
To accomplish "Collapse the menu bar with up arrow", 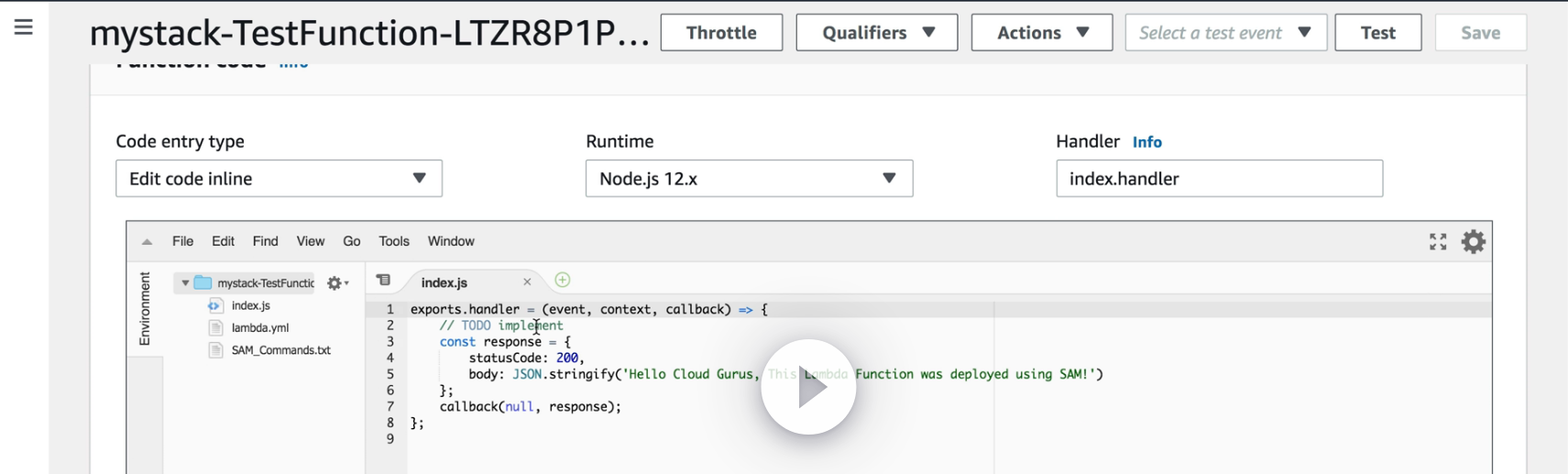I will (x=147, y=242).
